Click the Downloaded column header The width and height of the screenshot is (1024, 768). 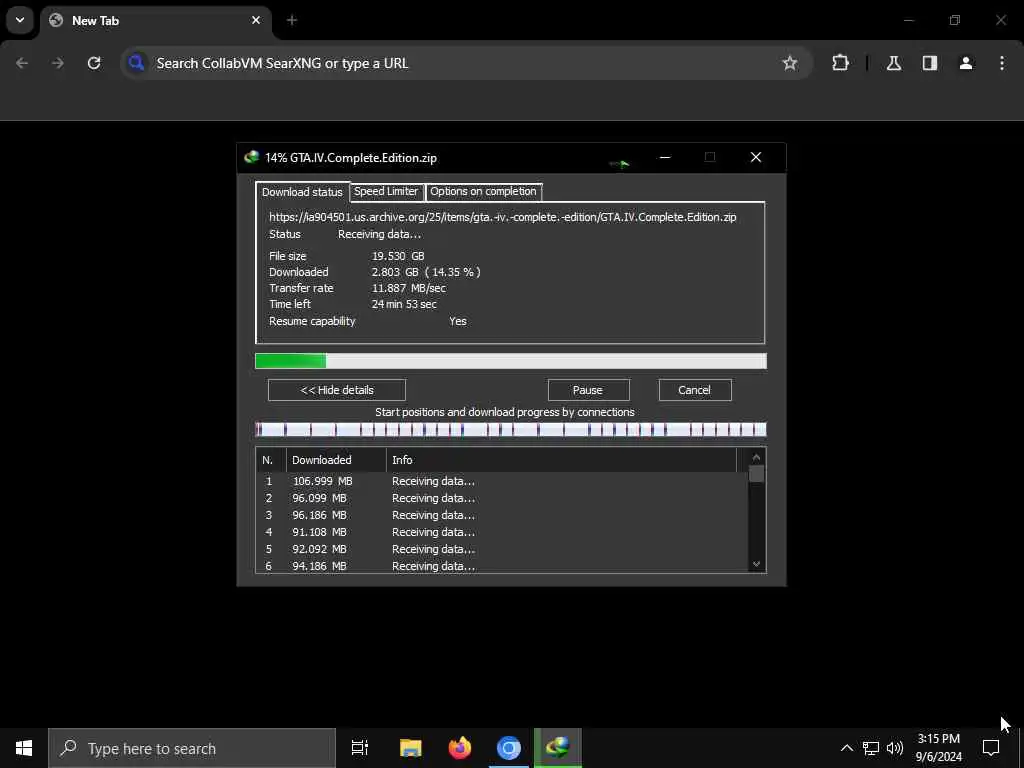pyautogui.click(x=336, y=460)
